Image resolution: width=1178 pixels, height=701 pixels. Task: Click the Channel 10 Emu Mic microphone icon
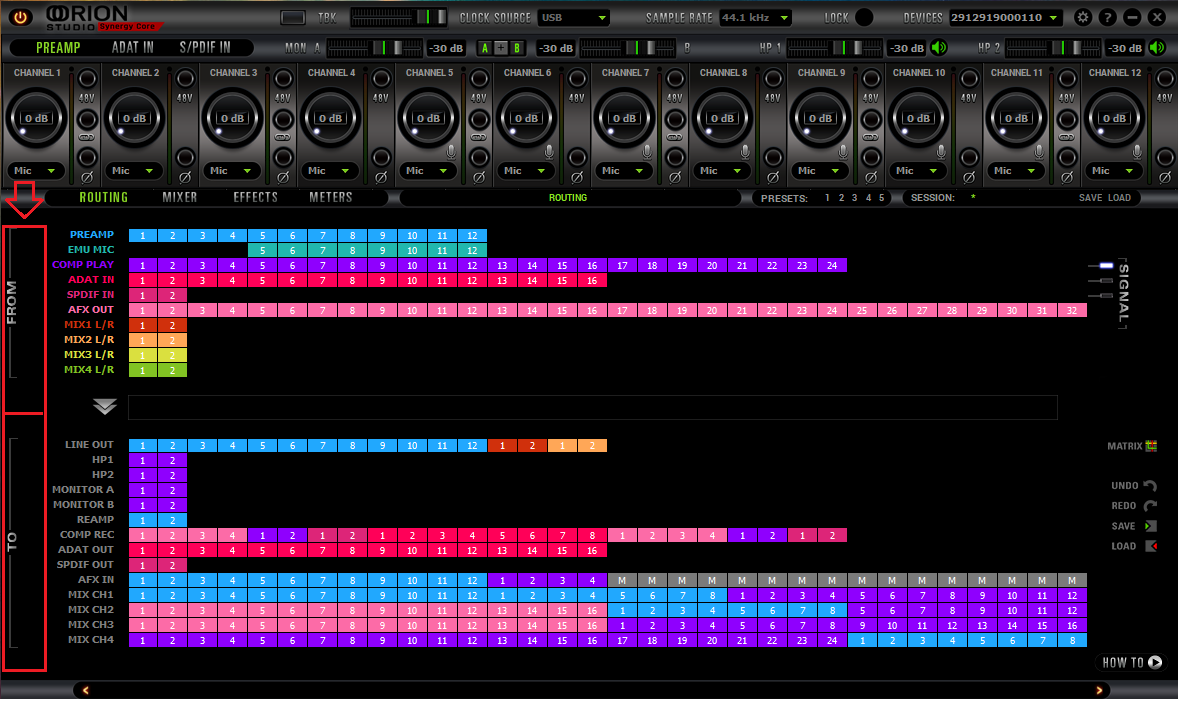coord(941,152)
